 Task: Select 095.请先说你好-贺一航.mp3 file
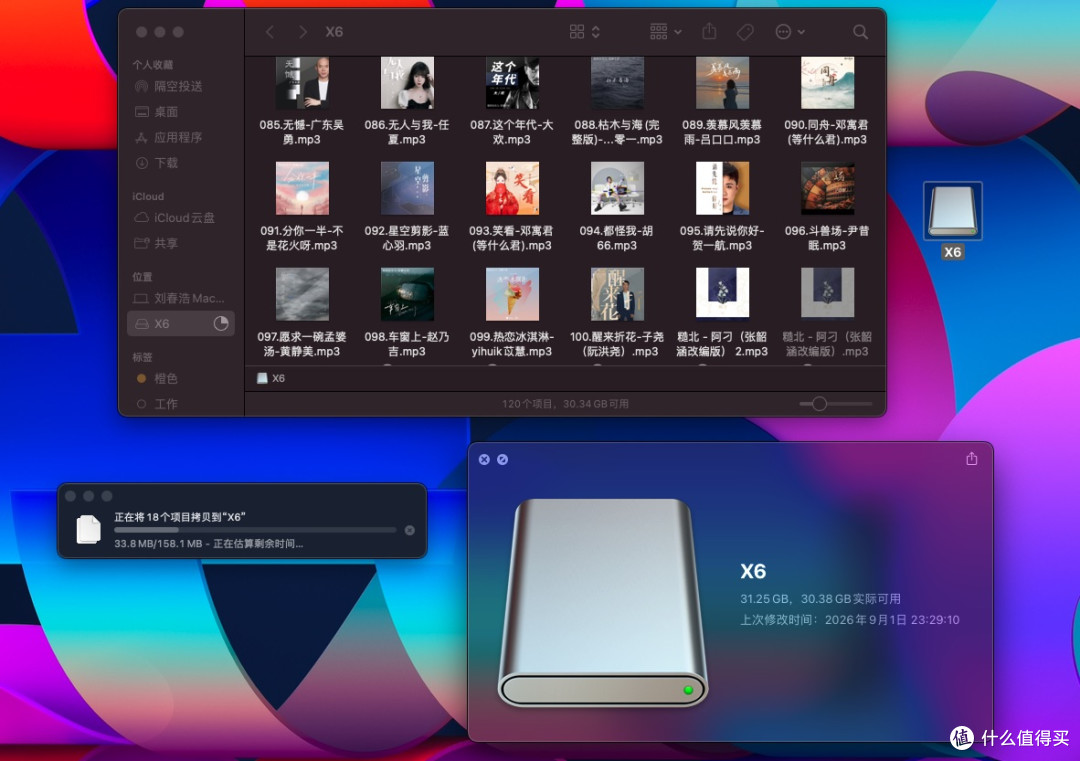tap(722, 207)
